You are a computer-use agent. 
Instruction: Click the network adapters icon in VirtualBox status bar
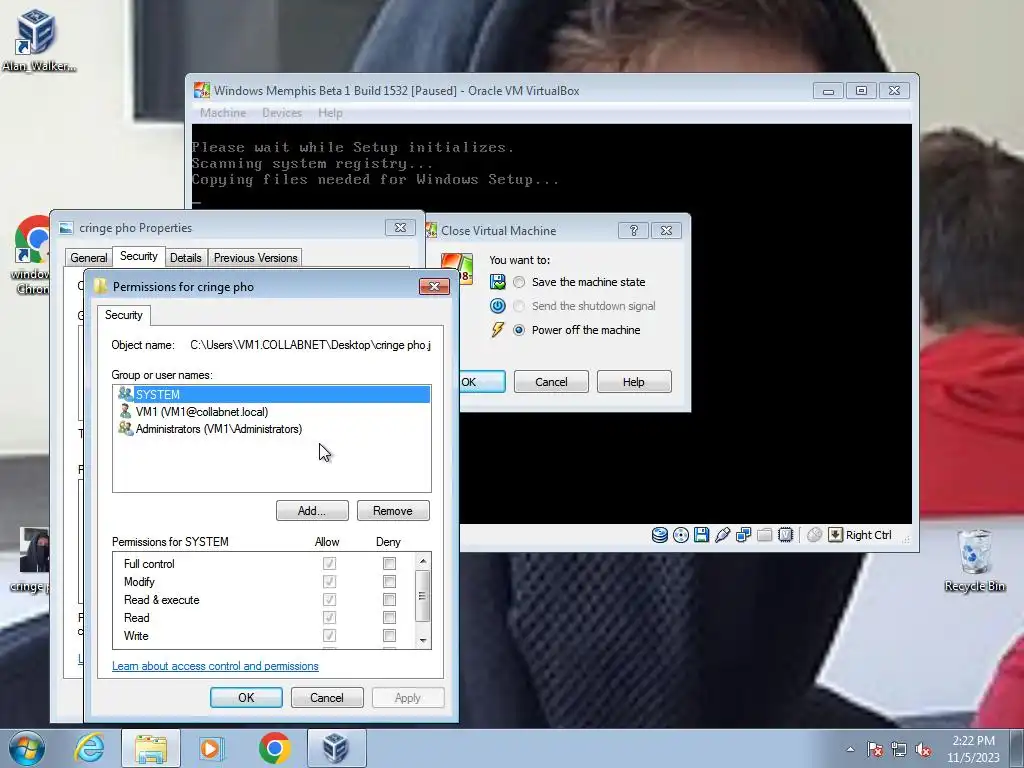click(x=743, y=535)
